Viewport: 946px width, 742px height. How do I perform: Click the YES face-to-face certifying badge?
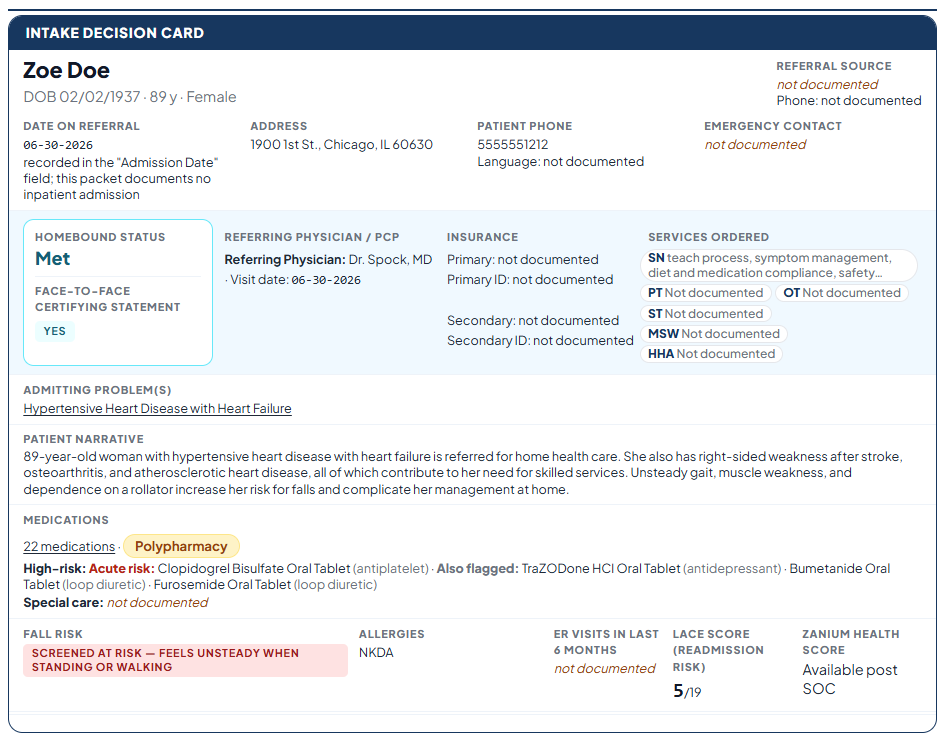(55, 331)
